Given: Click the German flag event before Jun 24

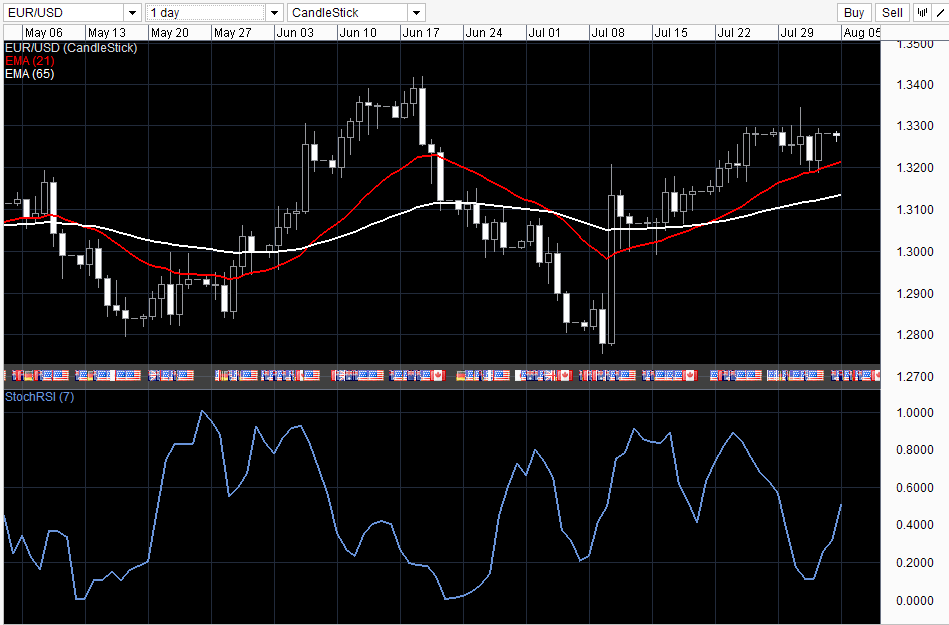Looking at the screenshot, I should [x=461, y=376].
